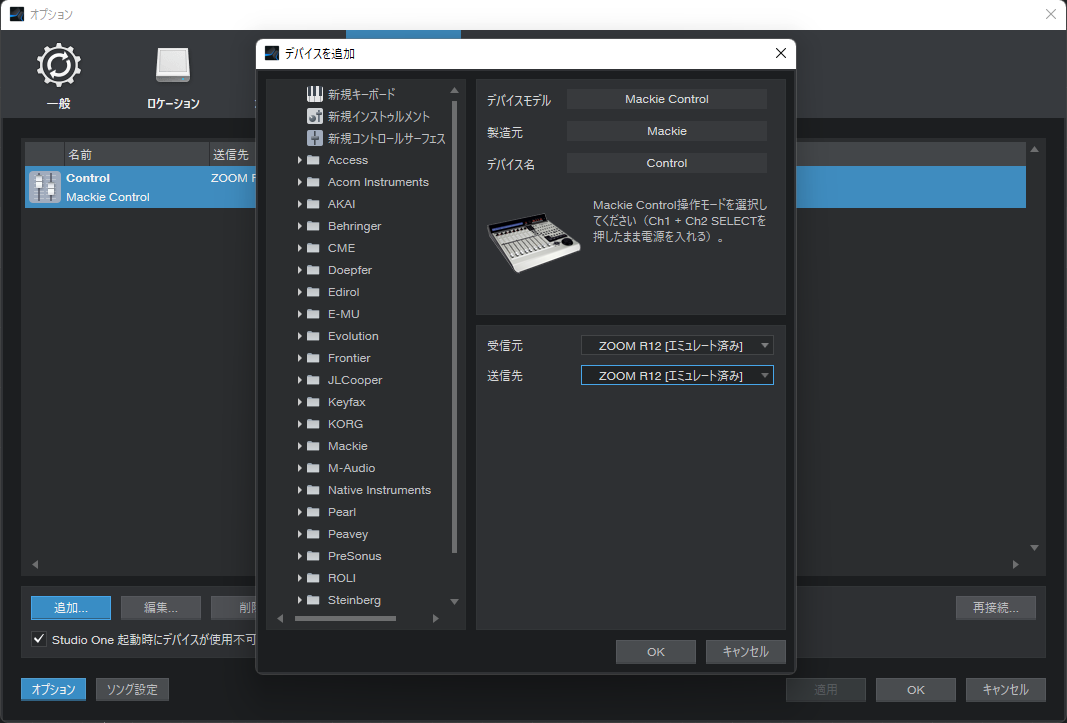
Task: Open the 一般 (General) settings gear icon
Action: [x=59, y=65]
